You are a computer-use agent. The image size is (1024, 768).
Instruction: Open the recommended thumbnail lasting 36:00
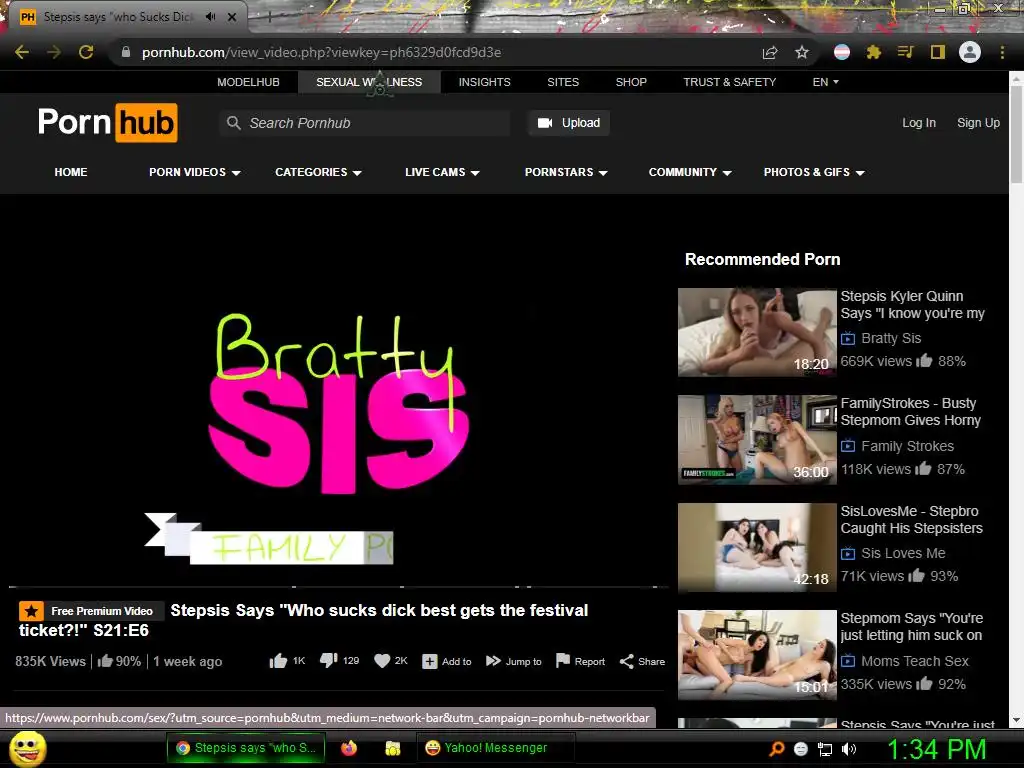pos(757,440)
